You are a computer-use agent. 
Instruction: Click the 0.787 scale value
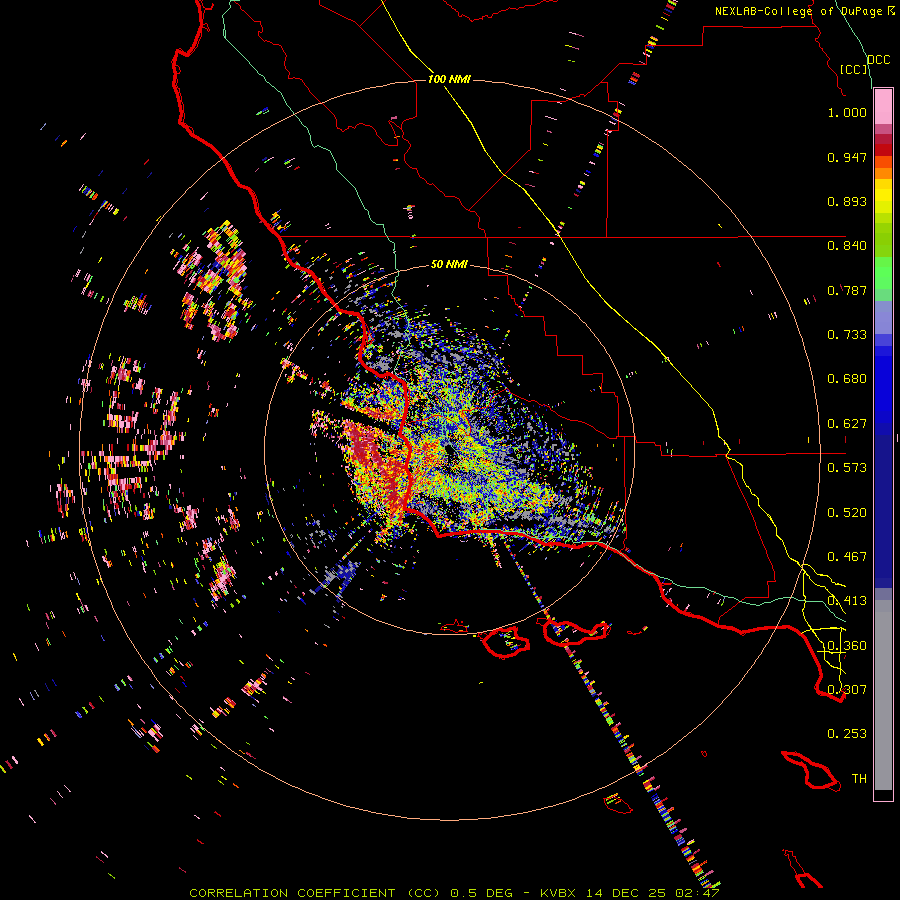(x=847, y=290)
